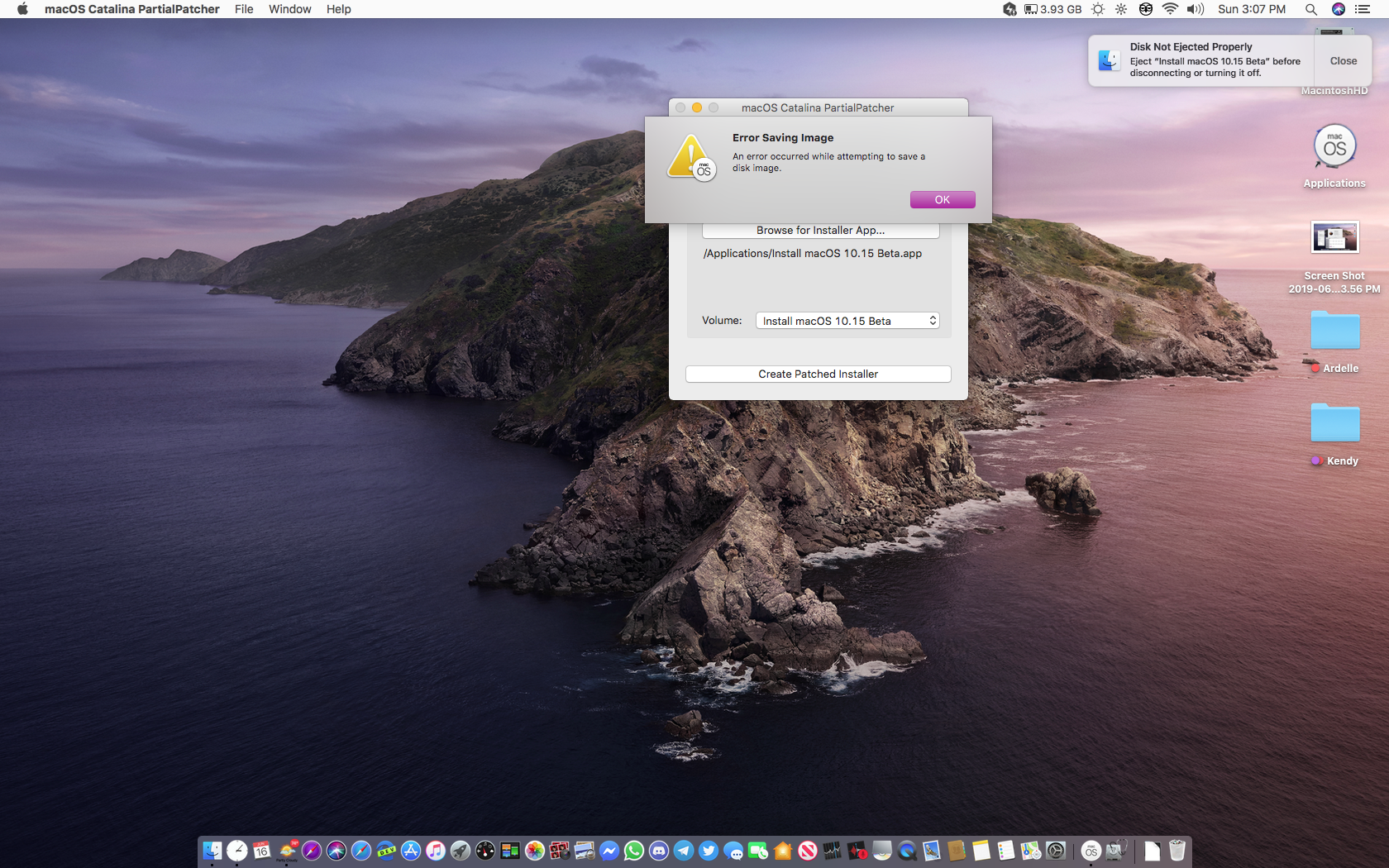Click the date and time Sun 3:07 PM
The image size is (1389, 868).
[1252, 9]
